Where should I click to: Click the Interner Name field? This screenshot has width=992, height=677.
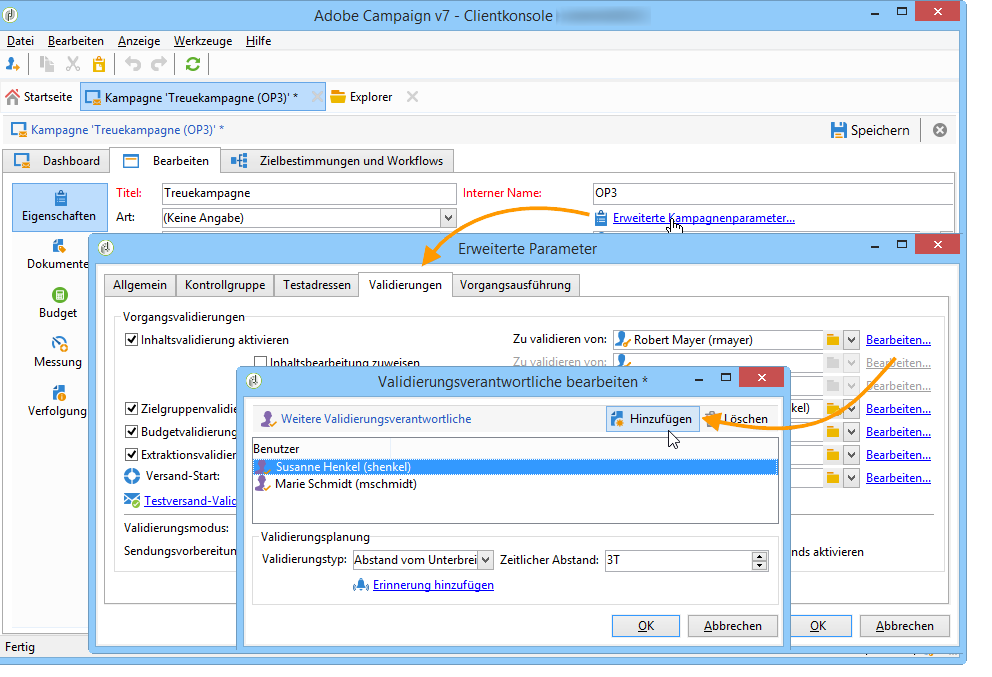tap(772, 194)
